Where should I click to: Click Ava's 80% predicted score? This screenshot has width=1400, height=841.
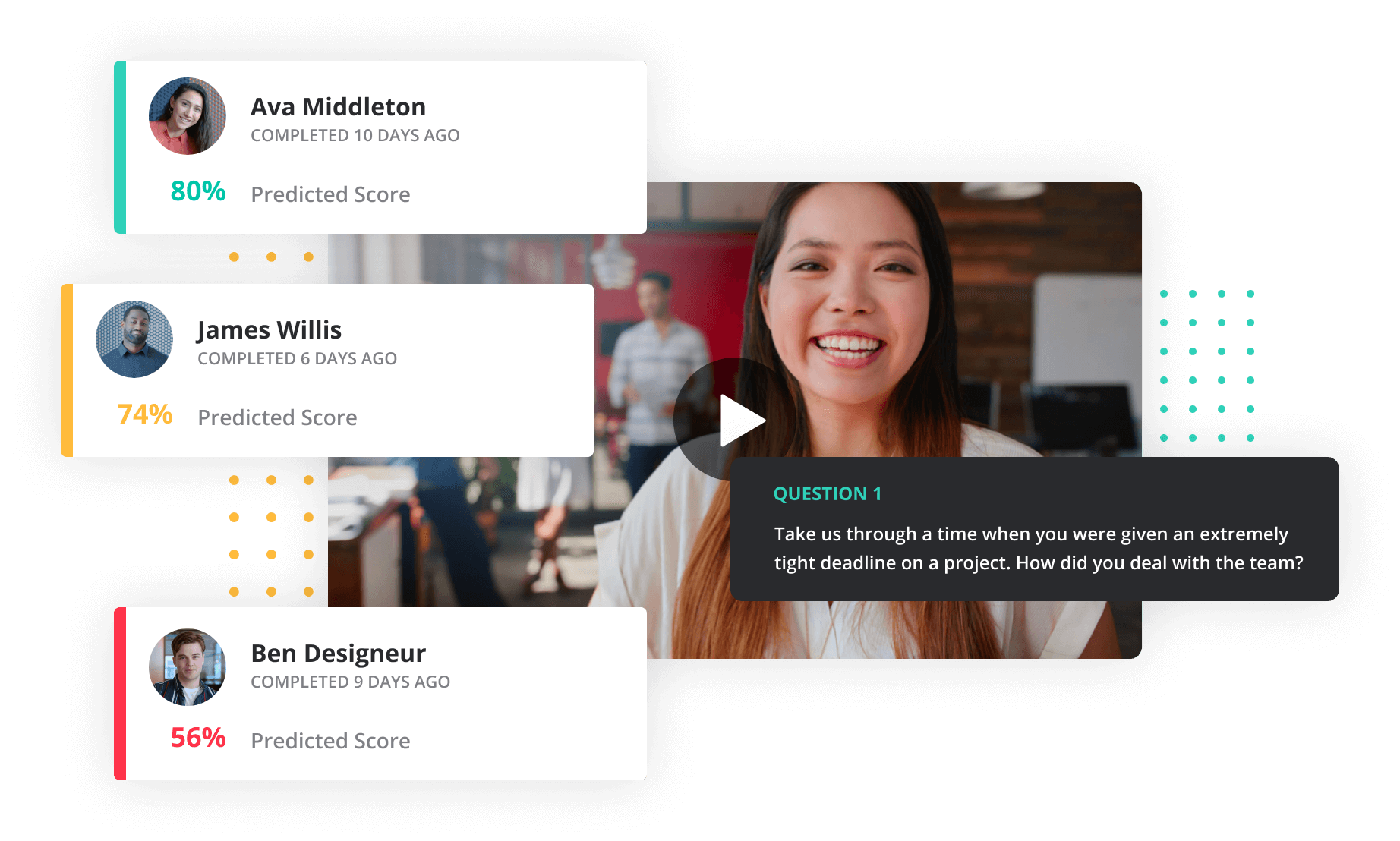pos(197,193)
